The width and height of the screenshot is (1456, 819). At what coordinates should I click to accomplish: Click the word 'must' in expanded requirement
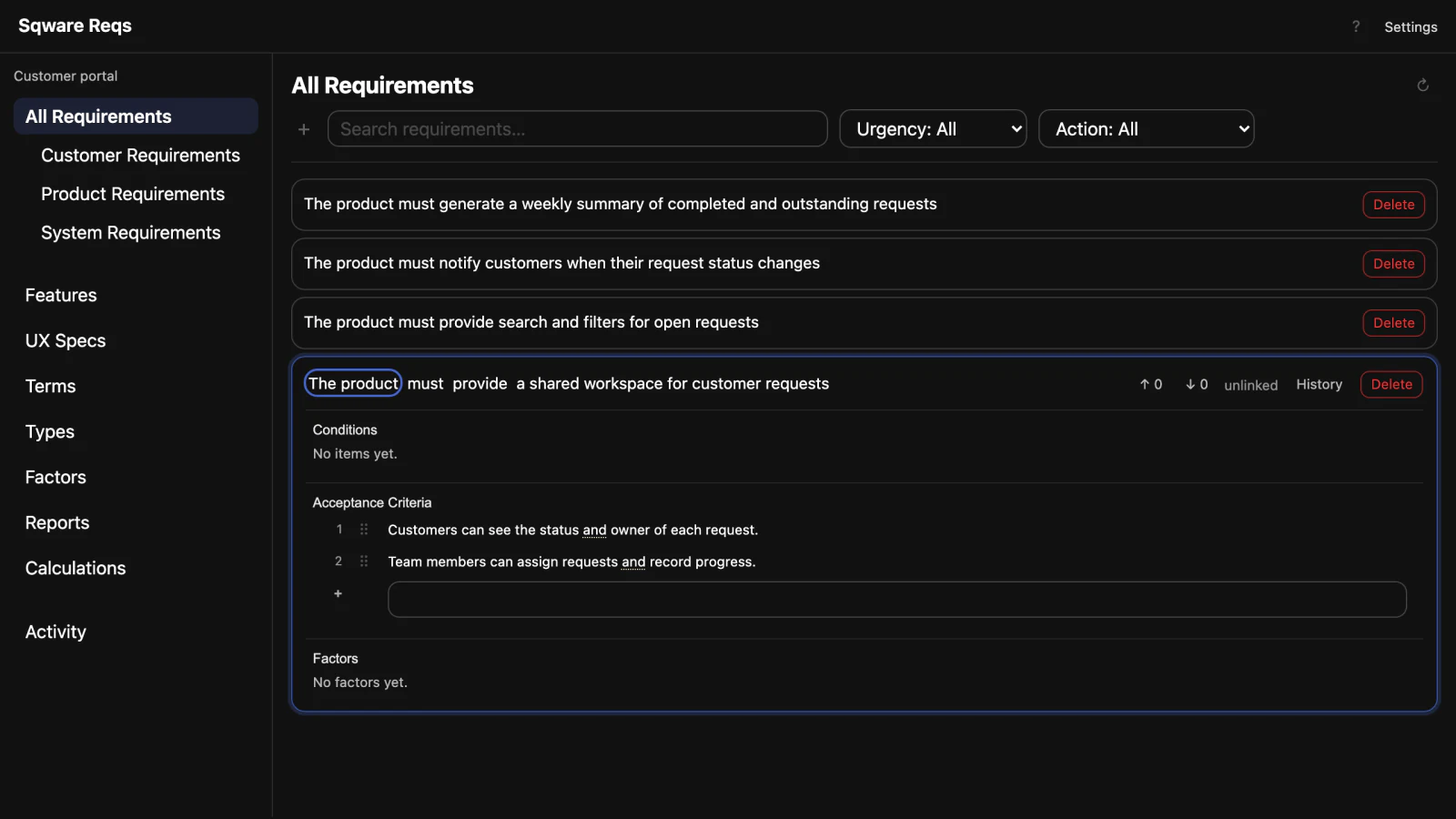tap(425, 384)
